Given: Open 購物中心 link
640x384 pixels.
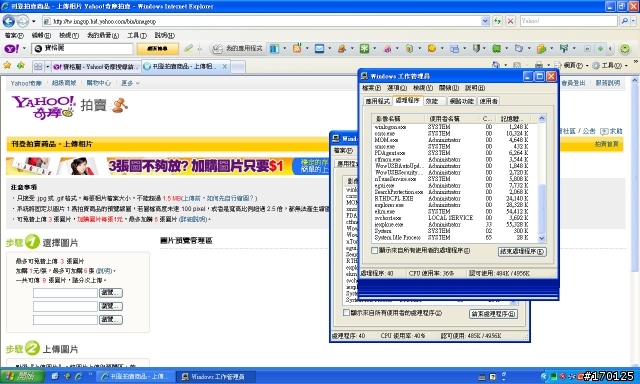Looking at the screenshot, I should [x=98, y=83].
